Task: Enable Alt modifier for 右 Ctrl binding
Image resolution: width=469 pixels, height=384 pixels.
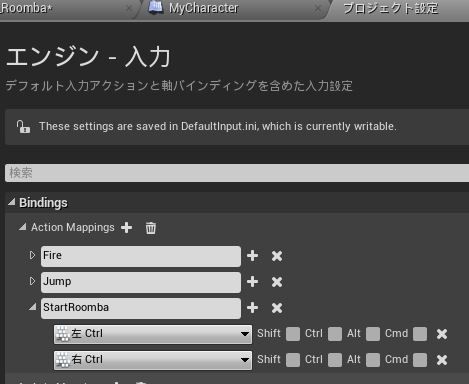Action: [x=373, y=360]
